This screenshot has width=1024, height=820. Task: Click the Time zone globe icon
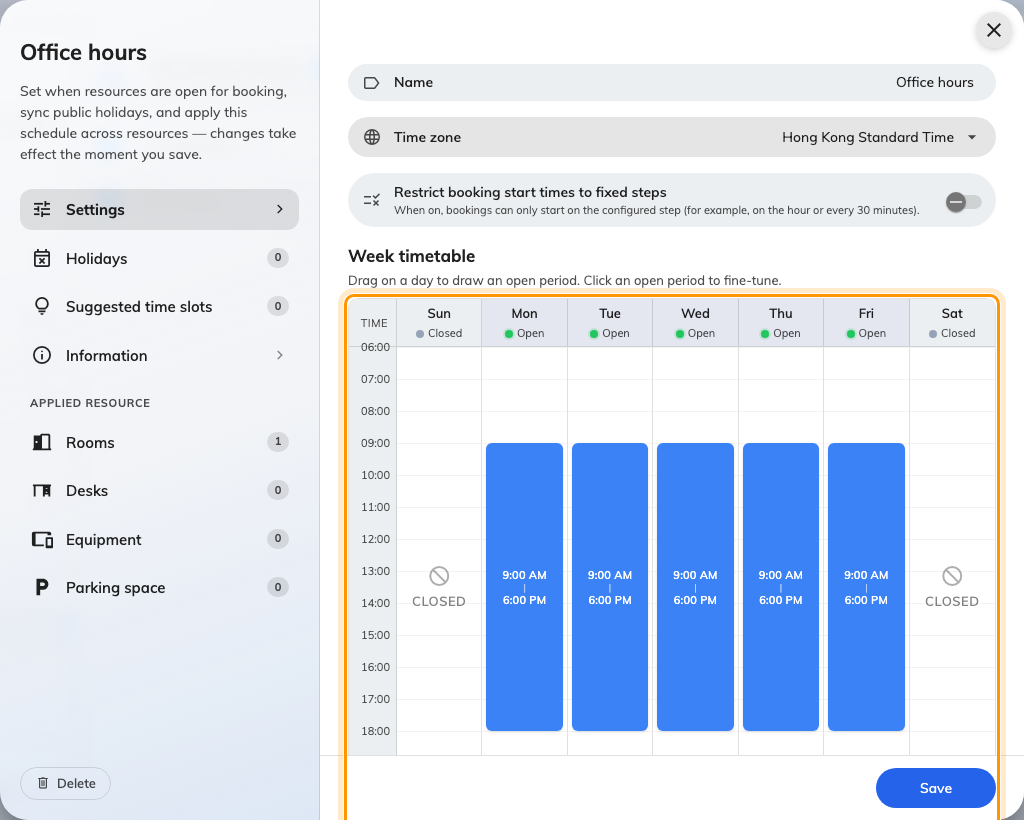click(372, 137)
